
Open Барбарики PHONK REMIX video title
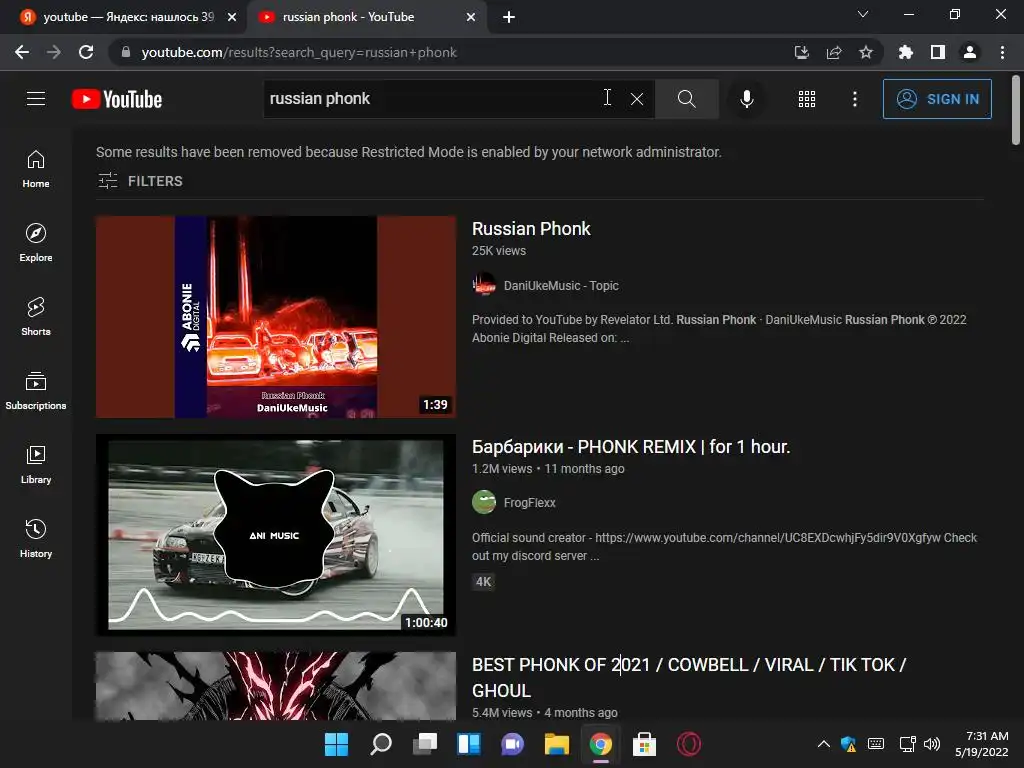pos(631,447)
